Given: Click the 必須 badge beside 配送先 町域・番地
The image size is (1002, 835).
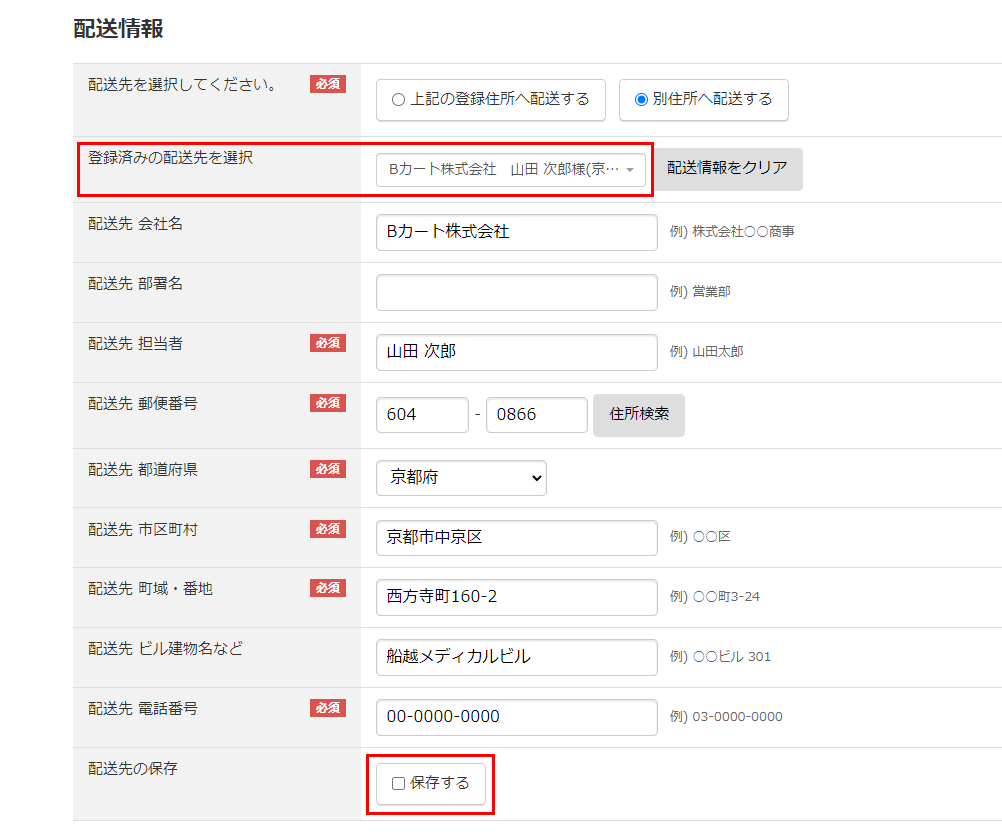Looking at the screenshot, I should (328, 588).
